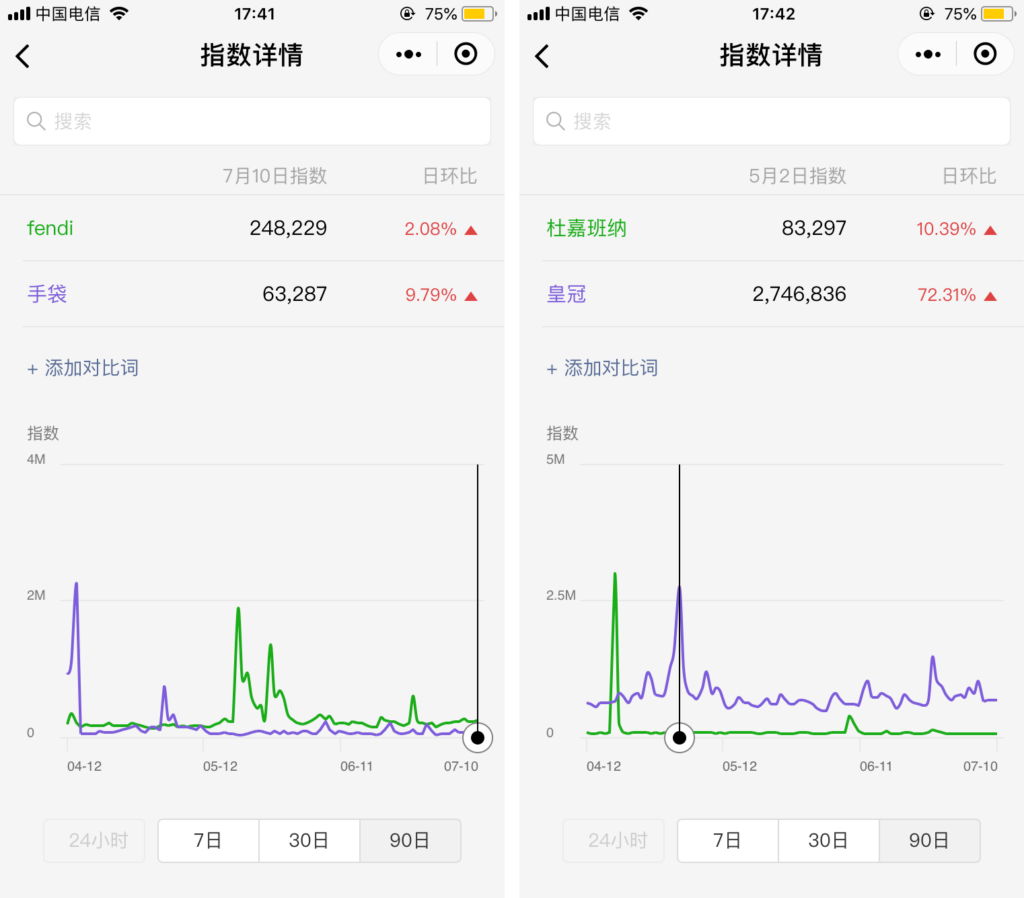Click the 5月2日指数 column header
This screenshot has width=1024, height=898.
pos(797,176)
